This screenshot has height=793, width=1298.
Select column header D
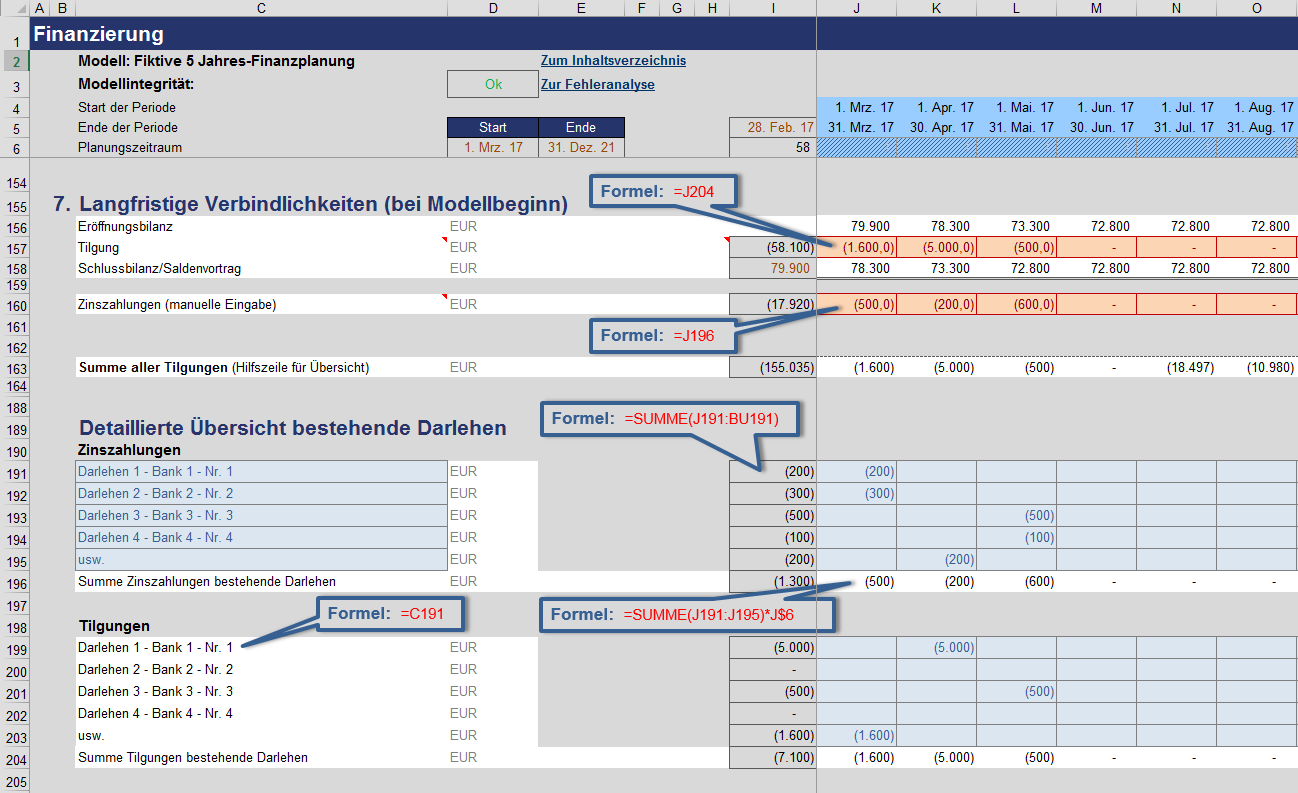click(493, 8)
